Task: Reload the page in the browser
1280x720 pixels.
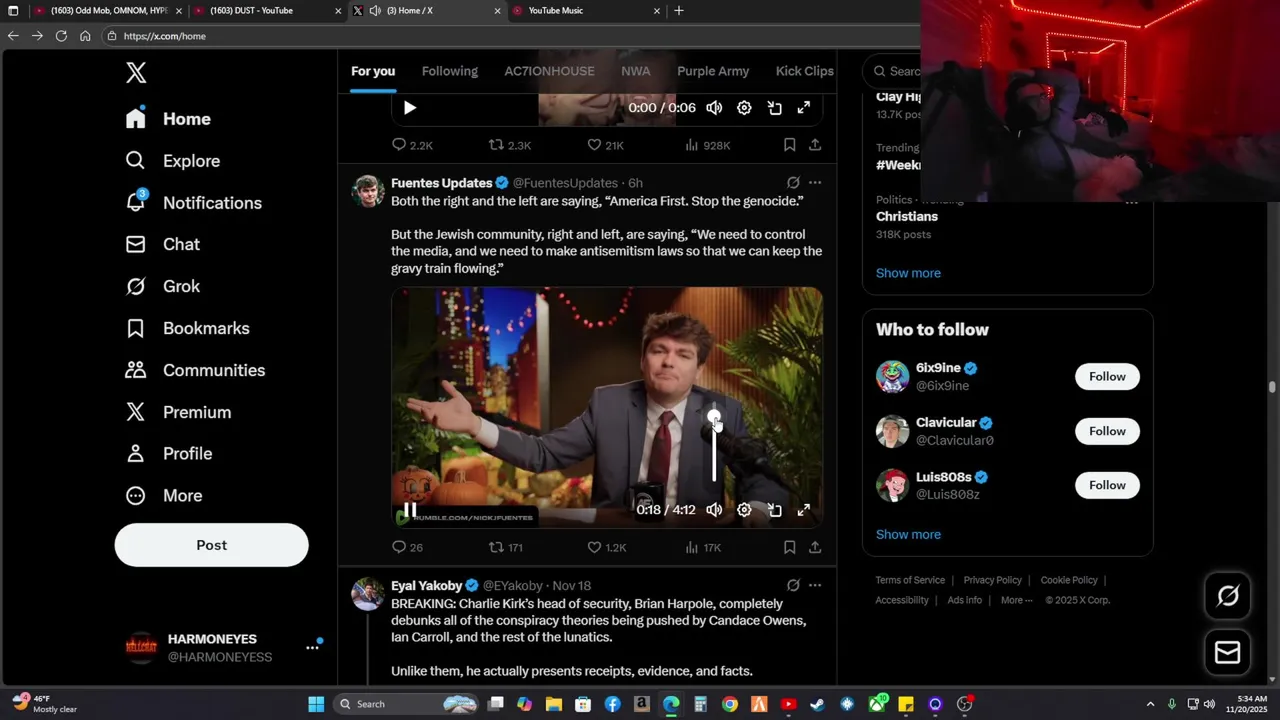Action: click(61, 36)
